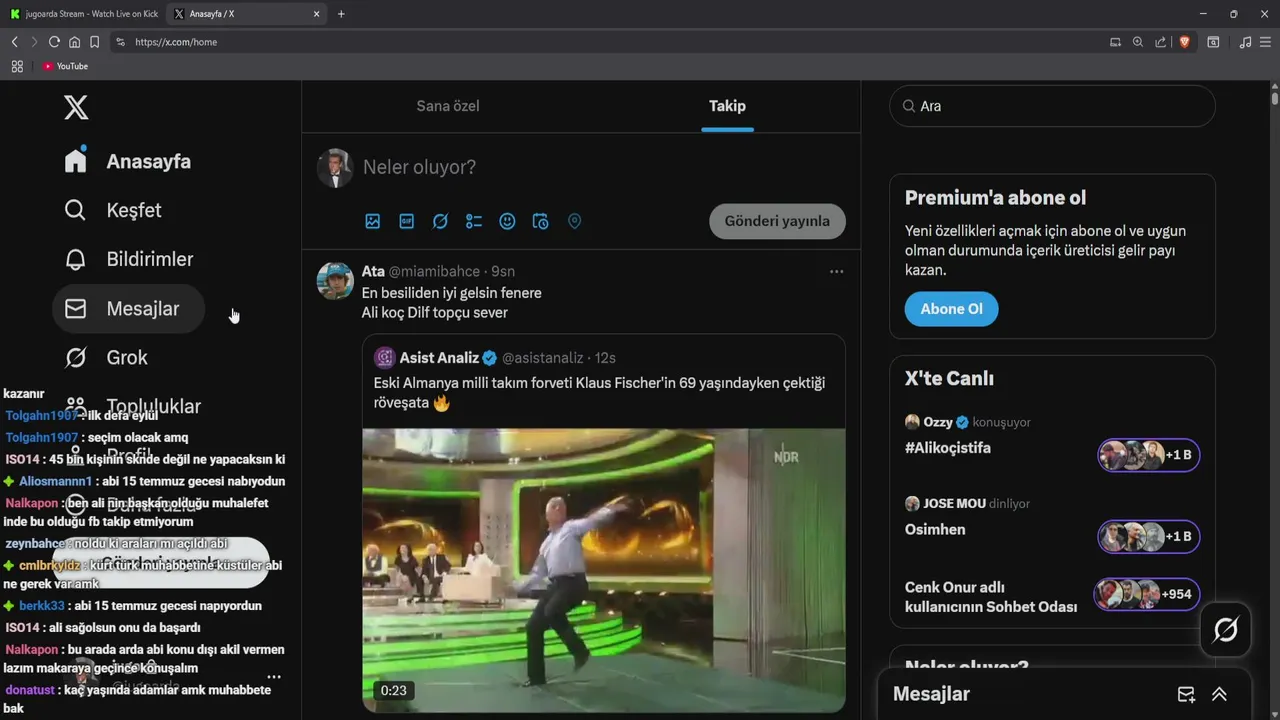The image size is (1280, 720).
Task: Open the Osimhen live space
Action: tap(935, 529)
